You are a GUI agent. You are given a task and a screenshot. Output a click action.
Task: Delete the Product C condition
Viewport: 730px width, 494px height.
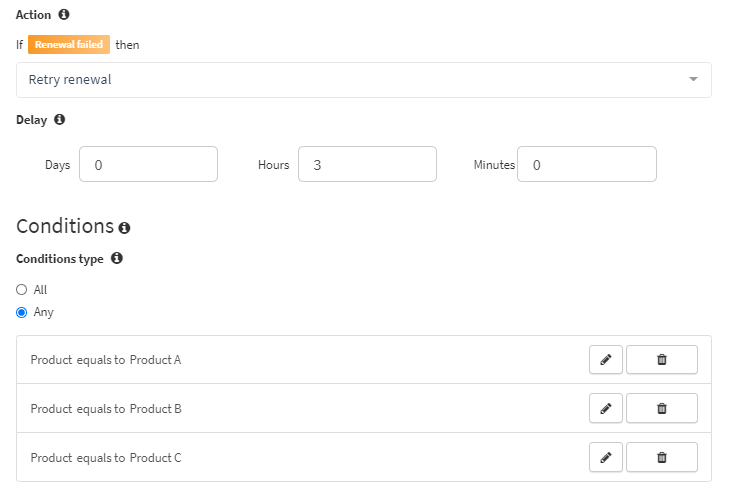662,457
